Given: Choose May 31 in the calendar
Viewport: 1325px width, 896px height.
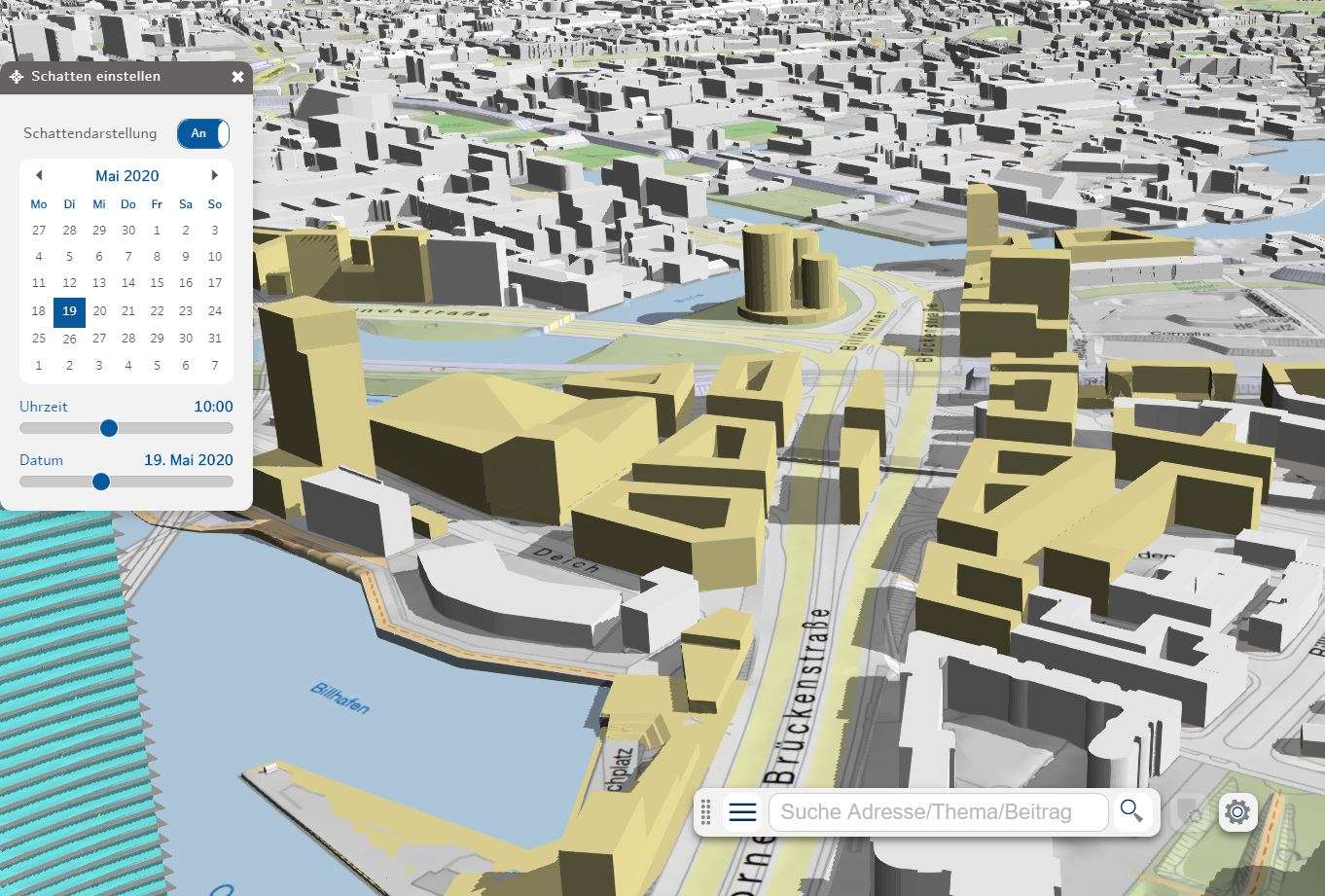Looking at the screenshot, I should [x=215, y=339].
